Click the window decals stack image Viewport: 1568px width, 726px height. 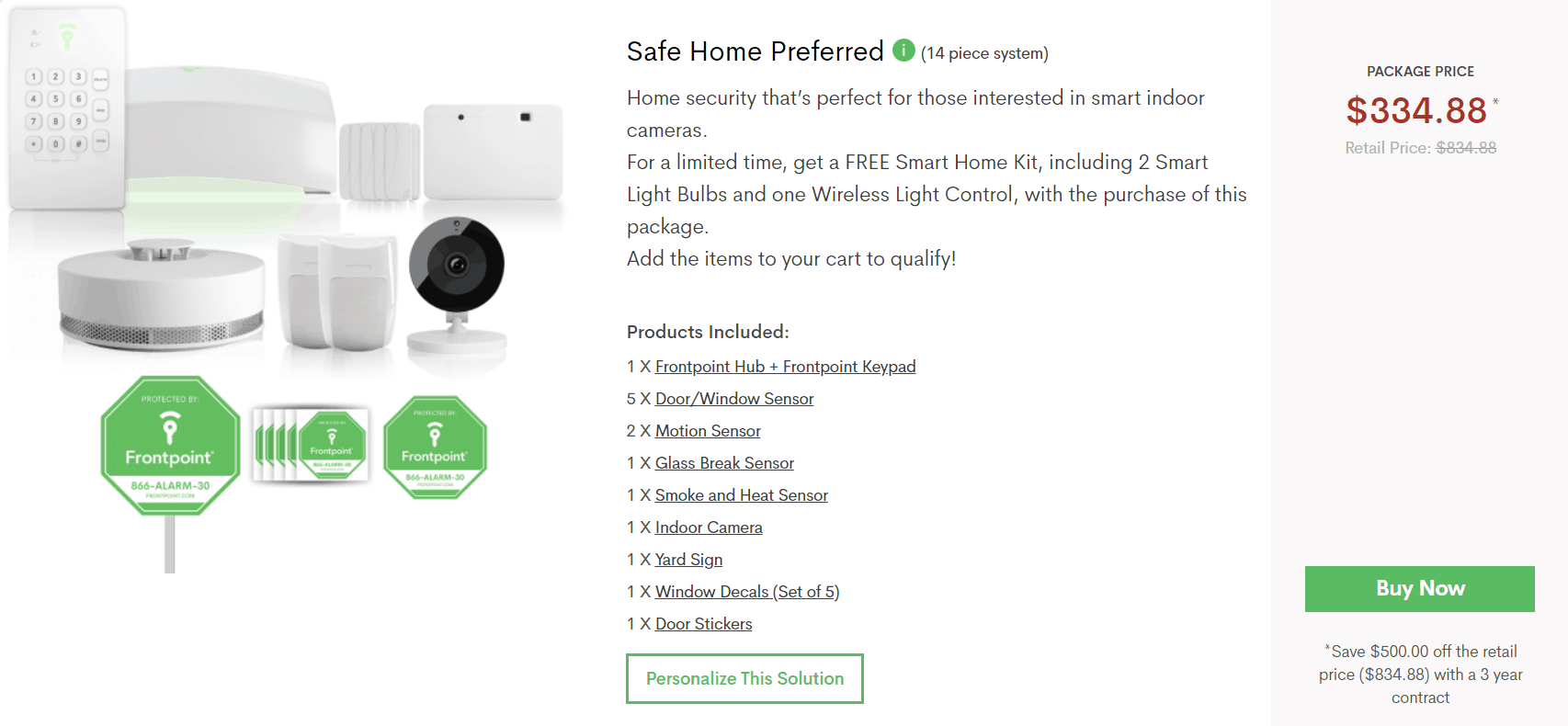point(312,445)
